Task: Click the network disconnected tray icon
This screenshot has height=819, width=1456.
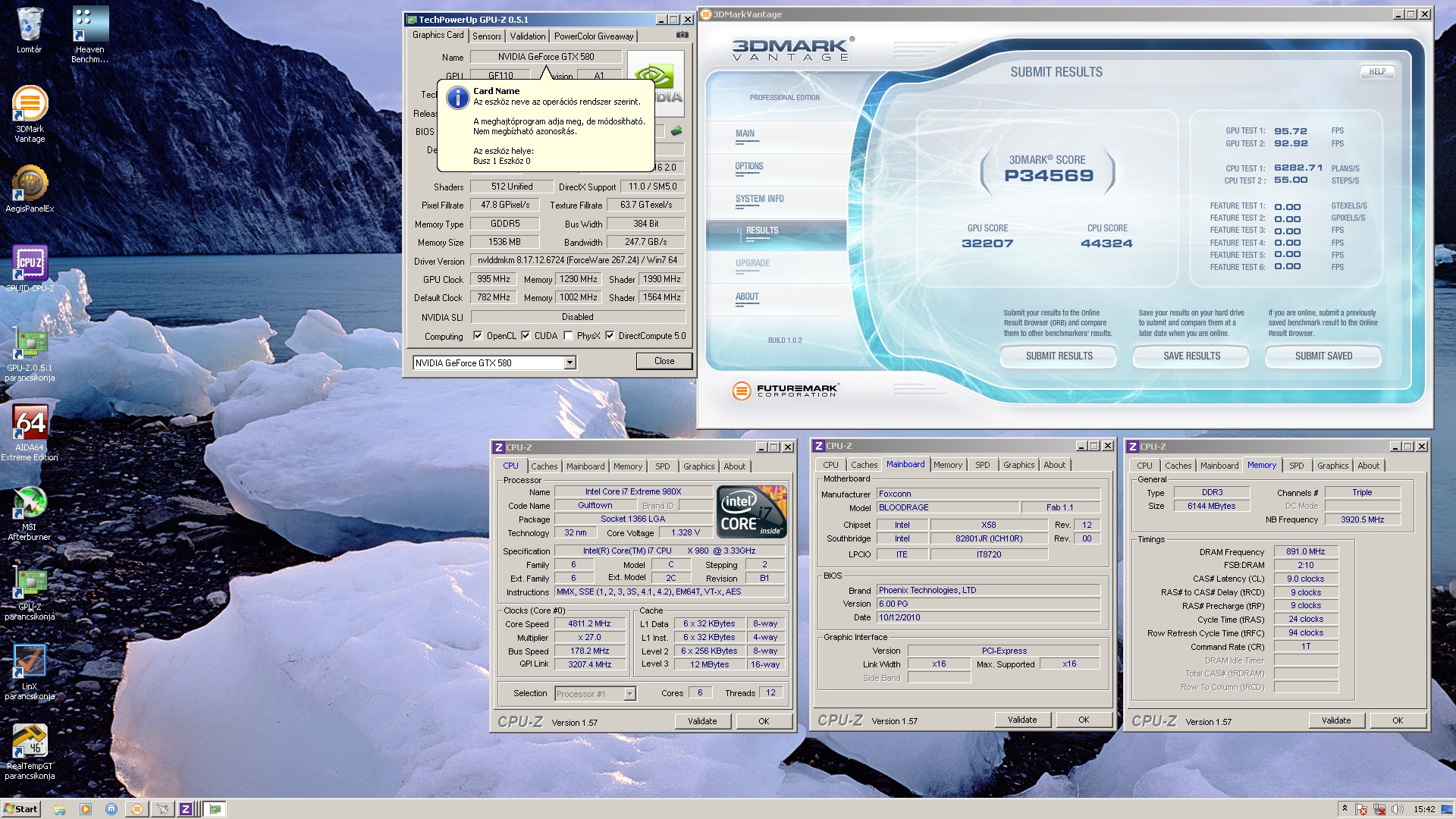Action: 1379,809
